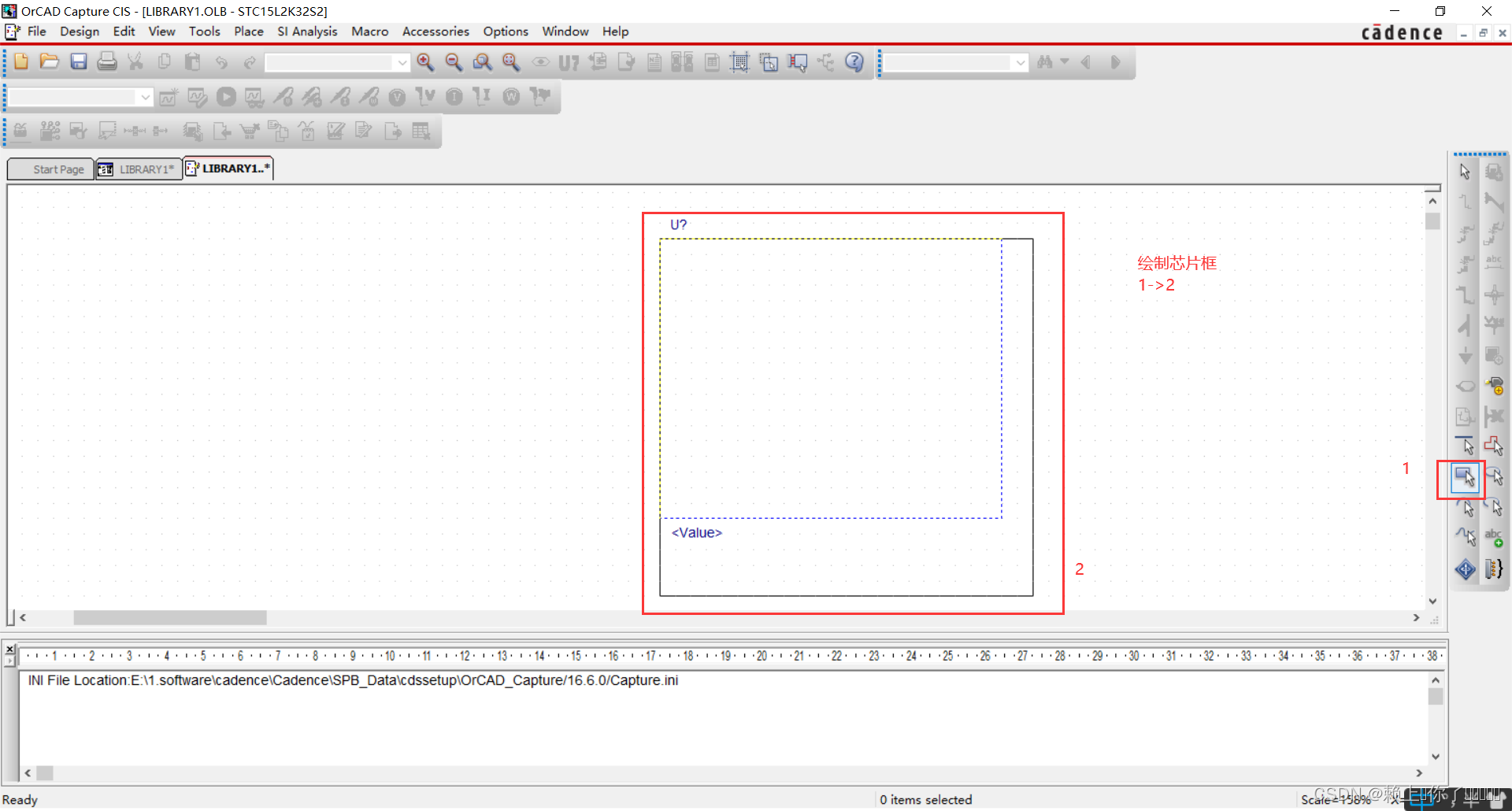Click the binoculars Find icon
The image size is (1512, 811).
(1045, 62)
